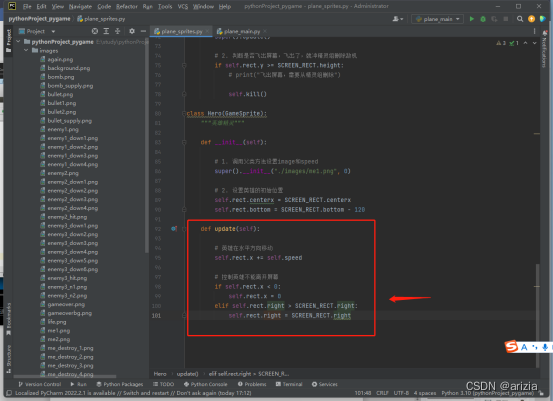Collapse the pythonProject_pygame root folder
This screenshot has width=553, height=401.
pos(18,42)
